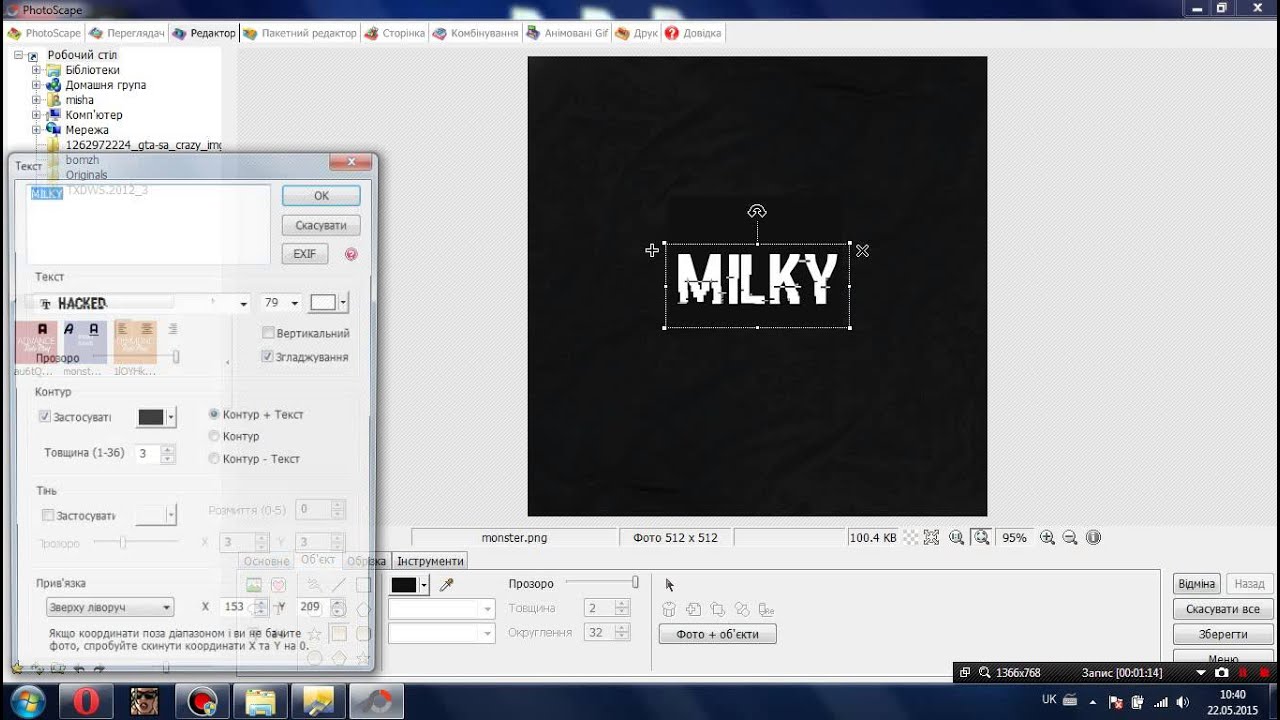Open the Windows Start menu

tap(27, 701)
